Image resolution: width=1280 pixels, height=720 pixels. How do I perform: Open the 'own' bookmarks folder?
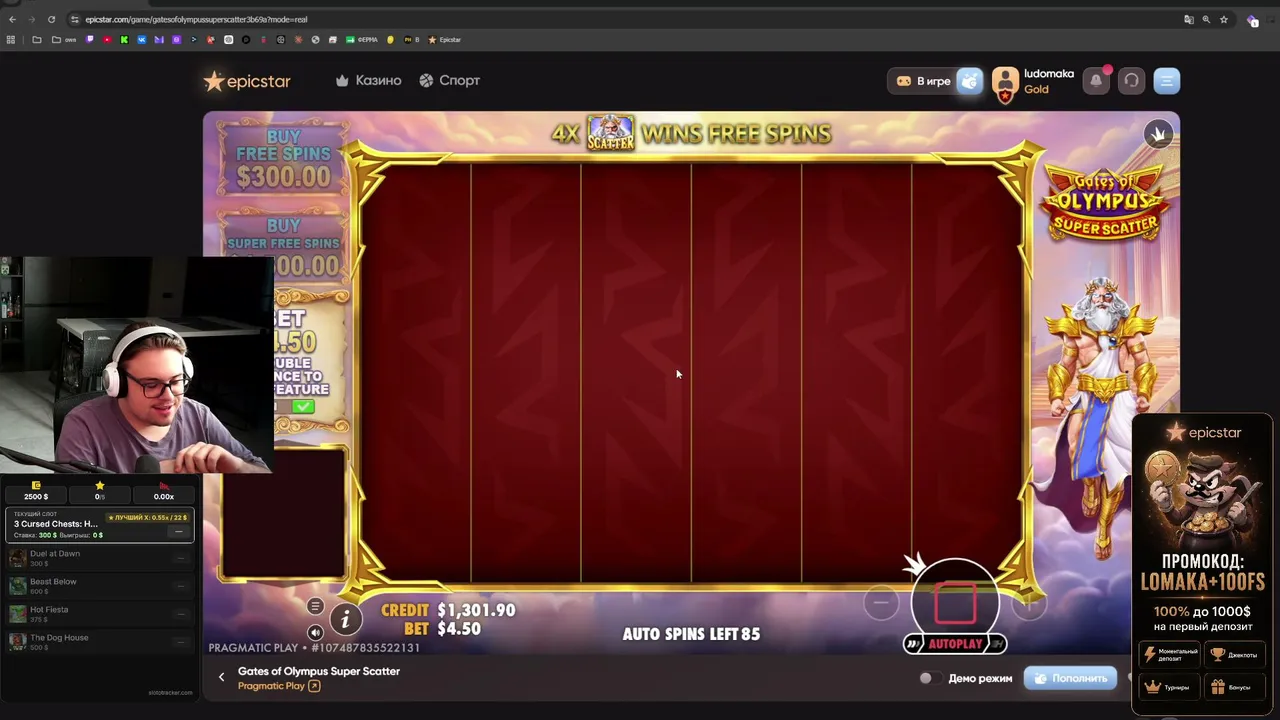[62, 40]
